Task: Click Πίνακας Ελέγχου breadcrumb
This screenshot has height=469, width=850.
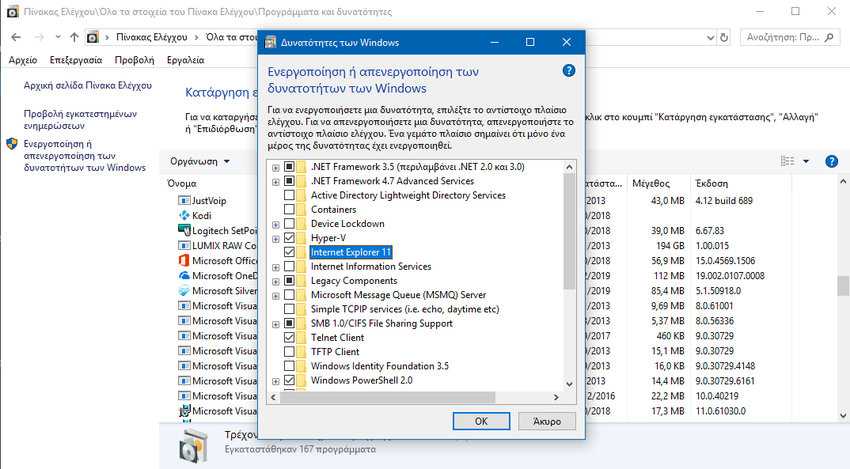Action: [152, 37]
